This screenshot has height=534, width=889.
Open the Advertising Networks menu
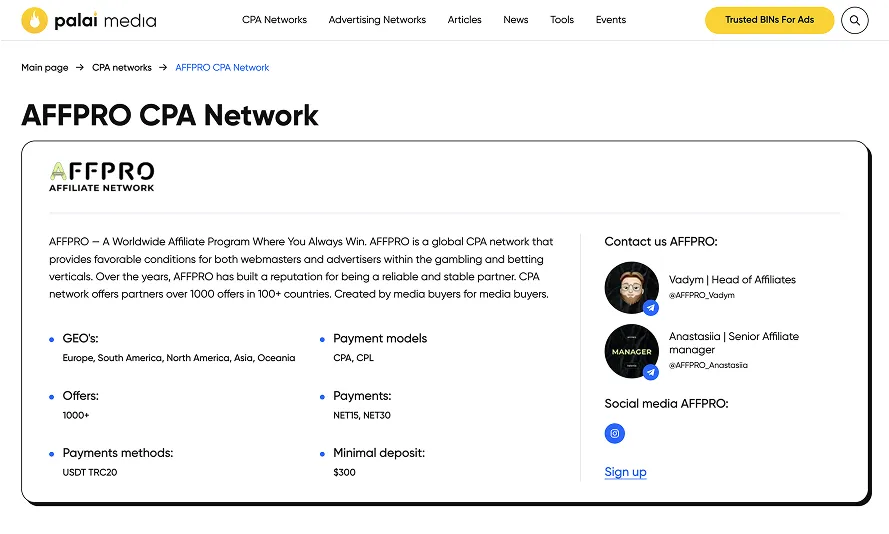click(x=377, y=20)
